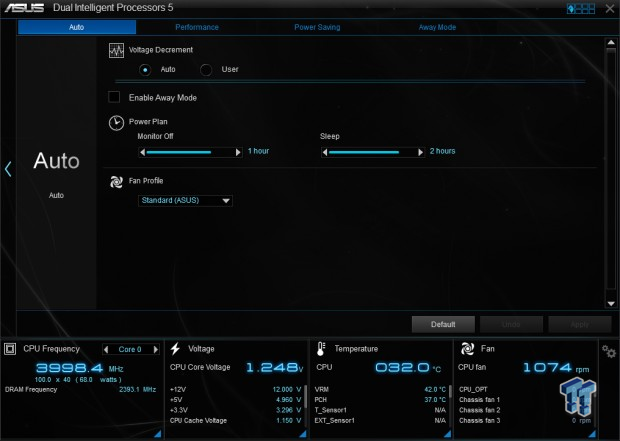
Task: Open the Standard (ASUS) fan profile dropdown
Action: [185, 201]
